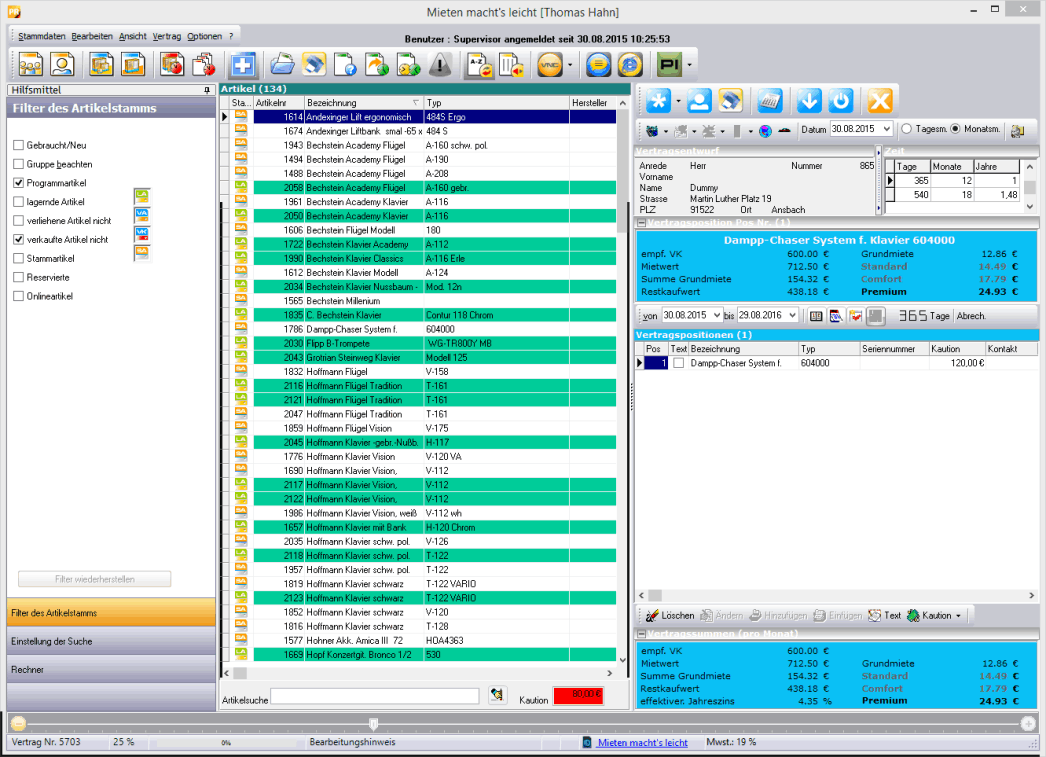Image resolution: width=1046 pixels, height=757 pixels.
Task: Click the document with question mark icon
Action: pyautogui.click(x=345, y=65)
